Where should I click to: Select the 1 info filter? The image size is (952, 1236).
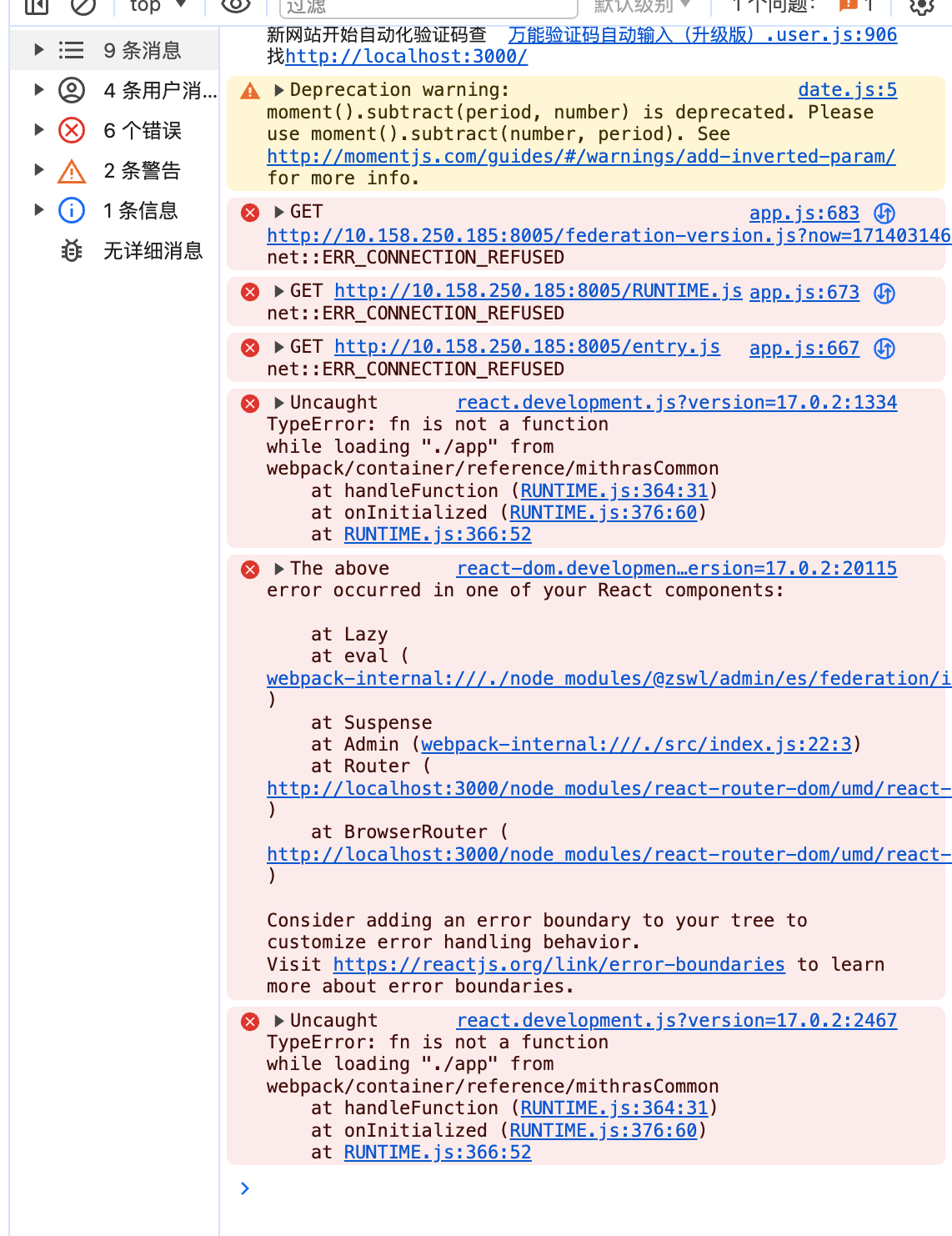[140, 211]
